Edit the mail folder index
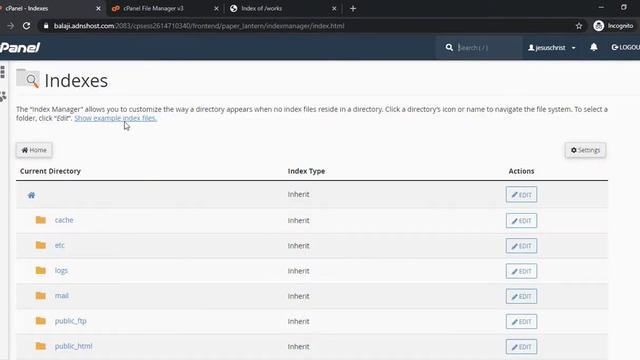Image resolution: width=640 pixels, height=360 pixels. coord(521,296)
